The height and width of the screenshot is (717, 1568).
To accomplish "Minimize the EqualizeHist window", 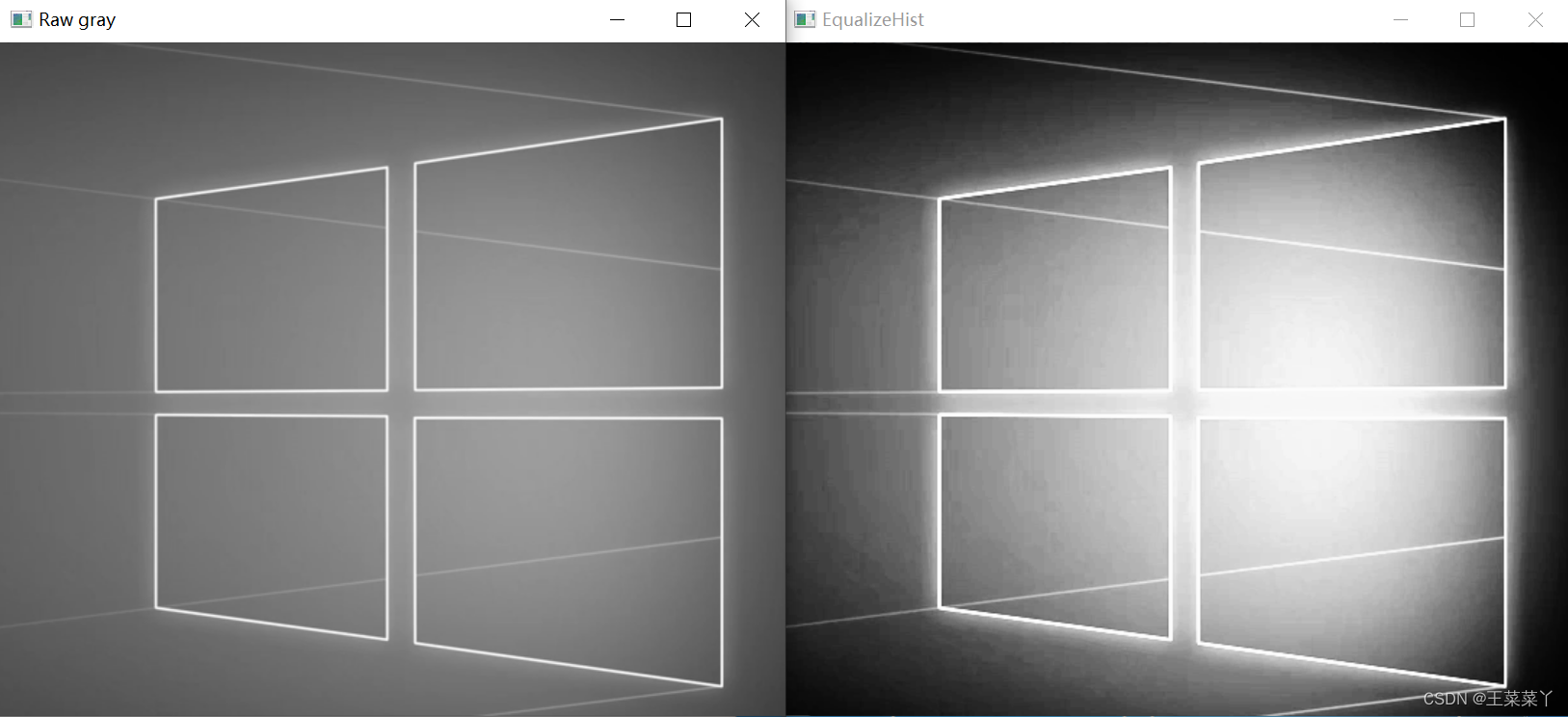I will (1400, 19).
